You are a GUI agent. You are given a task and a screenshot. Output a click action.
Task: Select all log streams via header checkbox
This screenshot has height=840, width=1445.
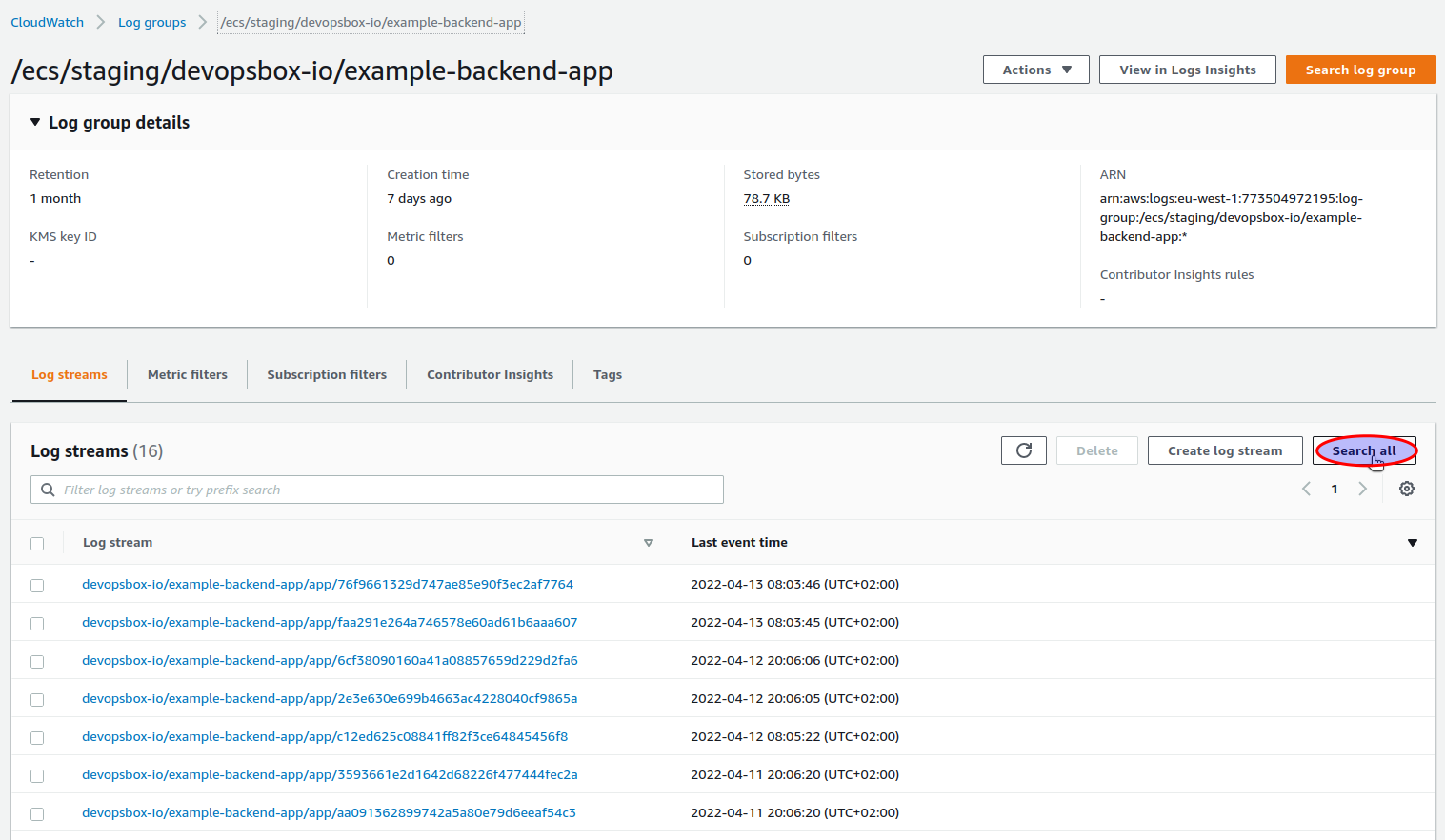[37, 543]
